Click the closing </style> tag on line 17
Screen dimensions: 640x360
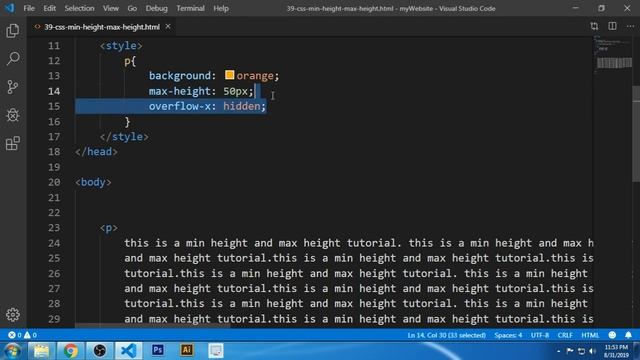pyautogui.click(x=124, y=136)
